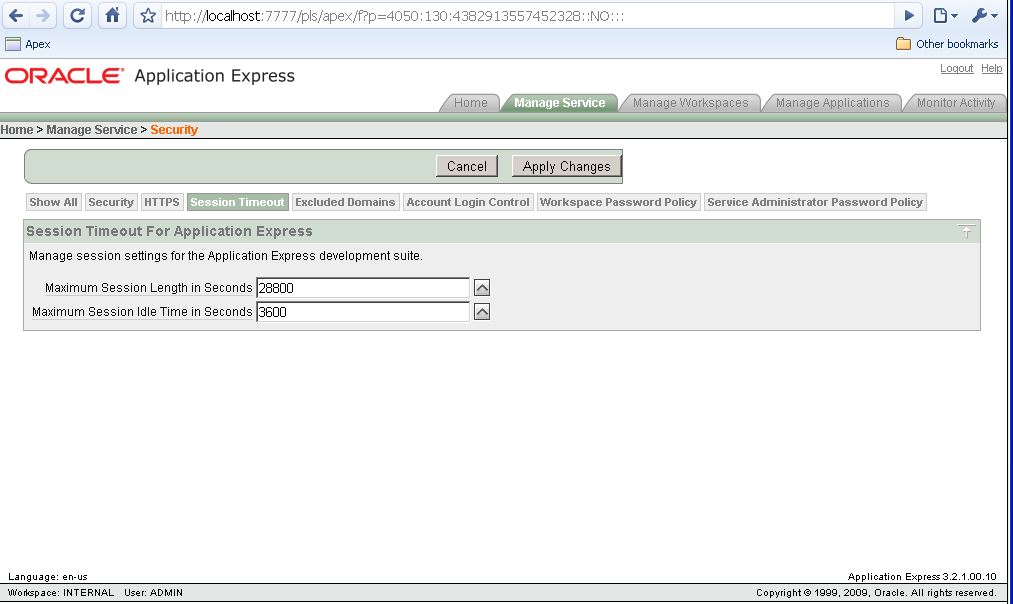Screen dimensions: 1013x604
Task: Click the browser forward arrow icon
Action: coord(44,15)
